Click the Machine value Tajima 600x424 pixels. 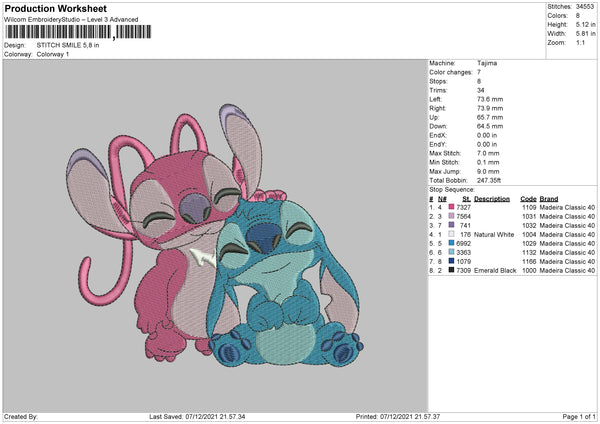pyautogui.click(x=488, y=63)
